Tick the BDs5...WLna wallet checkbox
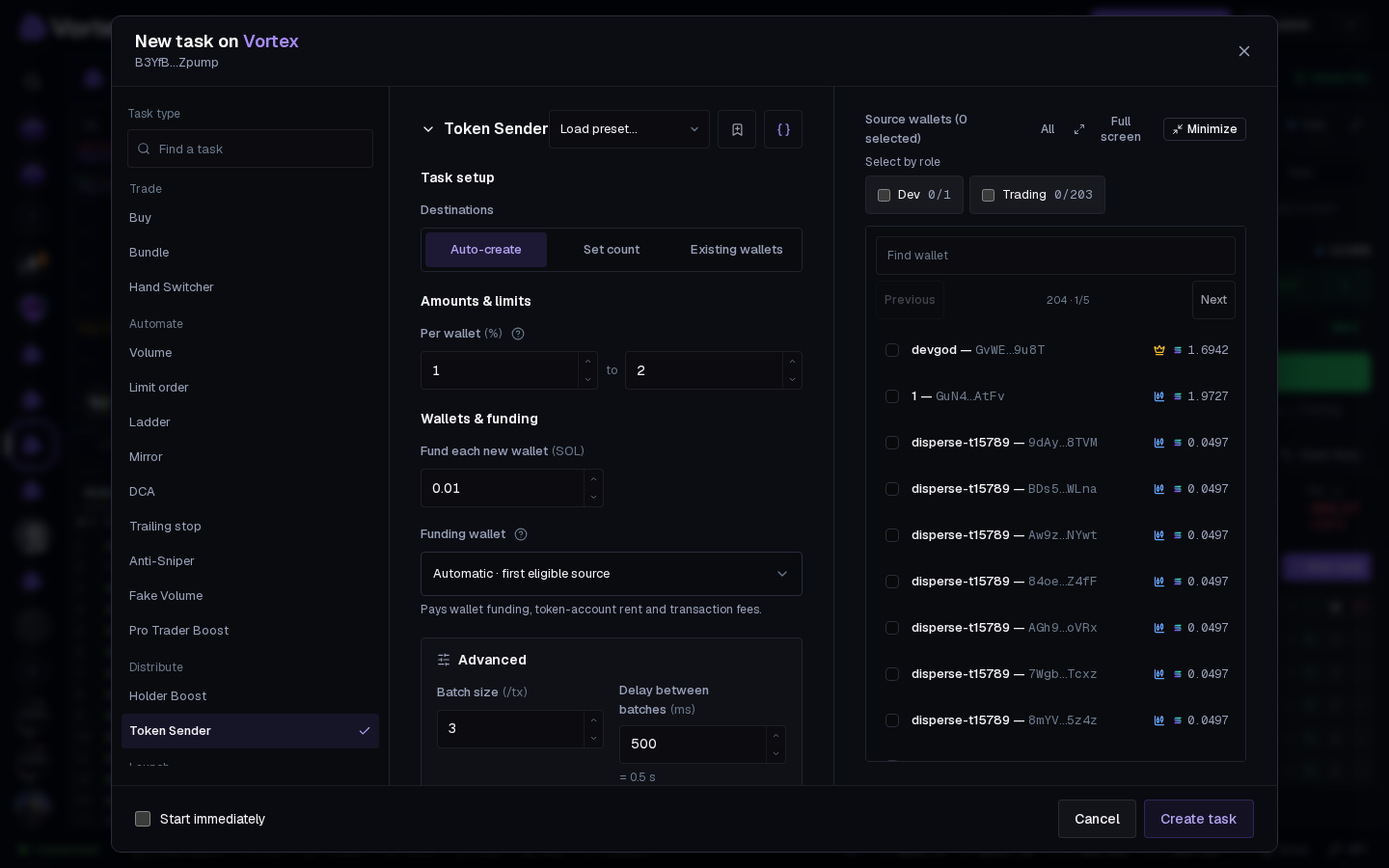The image size is (1389, 868). pyautogui.click(x=892, y=489)
